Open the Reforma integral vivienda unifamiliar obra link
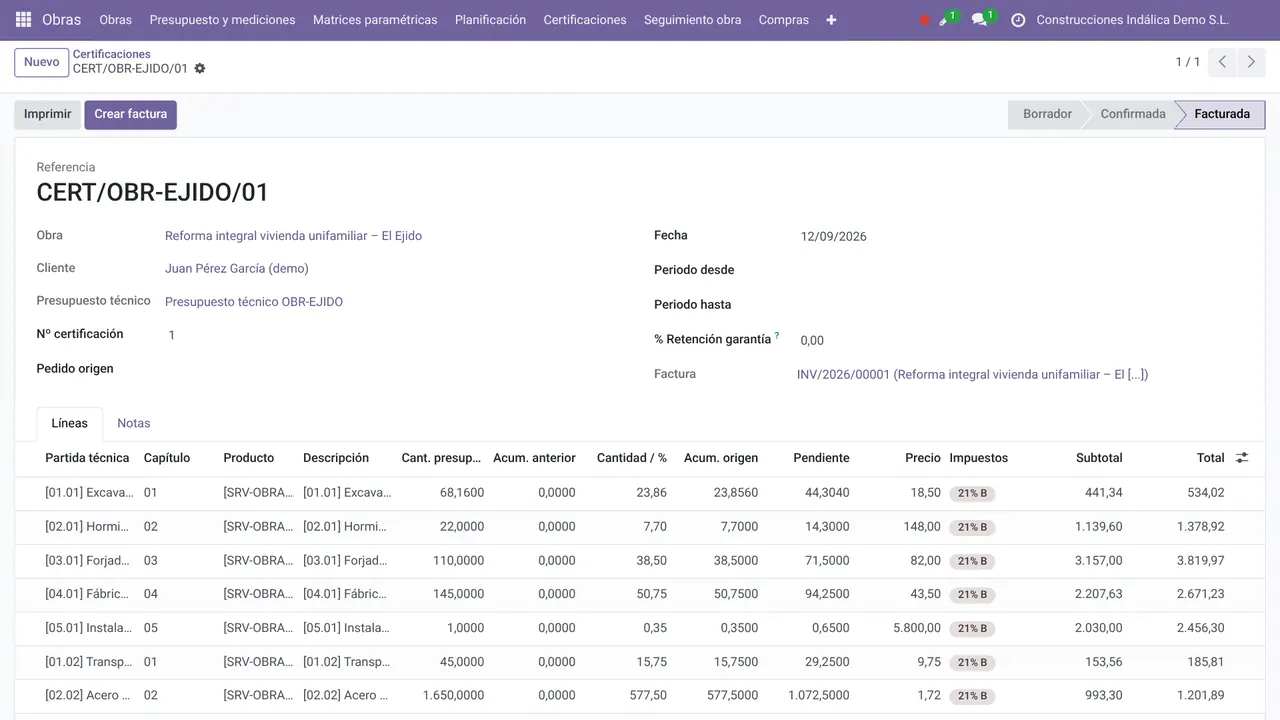Viewport: 1280px width, 720px height. coord(293,236)
